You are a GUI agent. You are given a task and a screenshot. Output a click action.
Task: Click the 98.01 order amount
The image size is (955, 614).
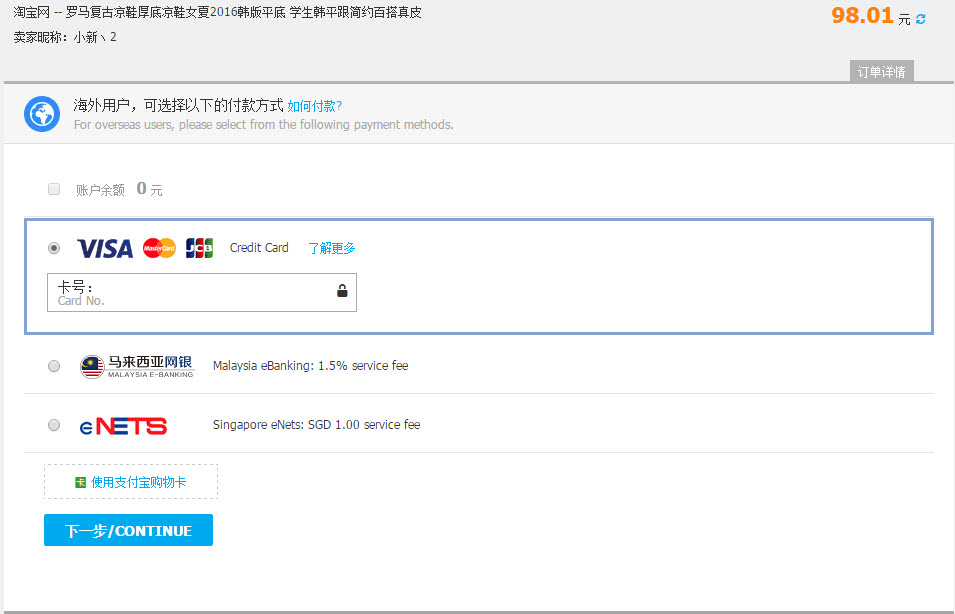click(x=862, y=15)
